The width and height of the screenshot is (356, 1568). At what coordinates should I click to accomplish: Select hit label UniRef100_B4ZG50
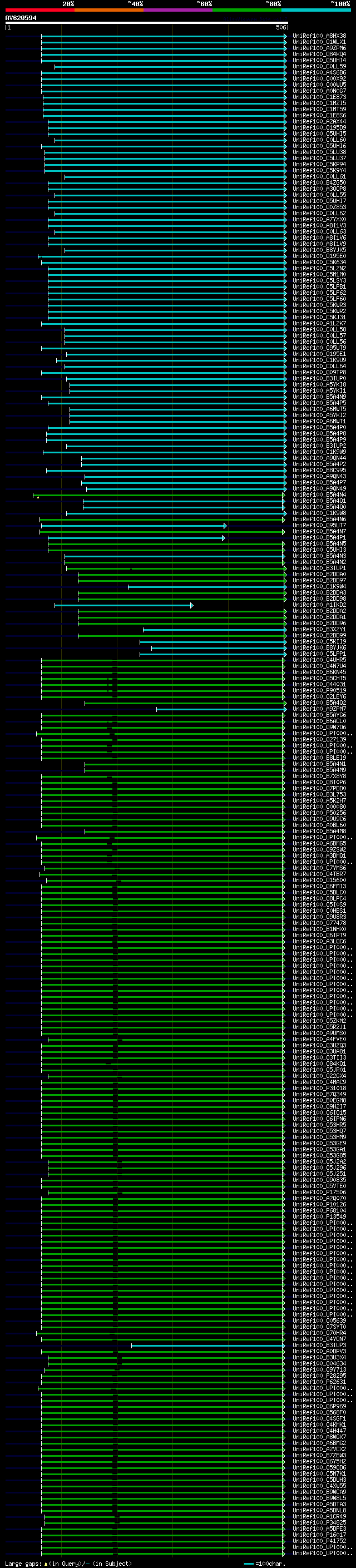pyautogui.click(x=319, y=182)
